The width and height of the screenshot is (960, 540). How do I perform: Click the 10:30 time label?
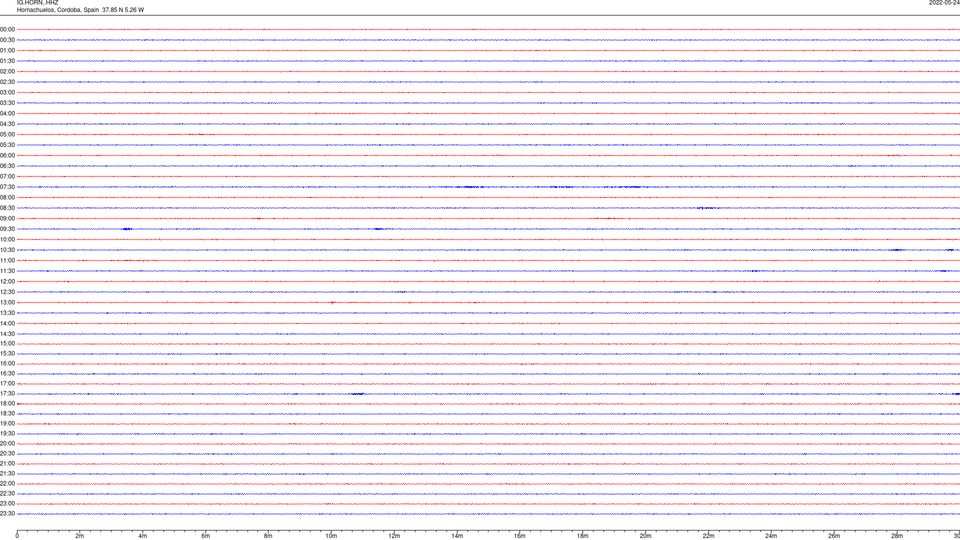coord(7,250)
